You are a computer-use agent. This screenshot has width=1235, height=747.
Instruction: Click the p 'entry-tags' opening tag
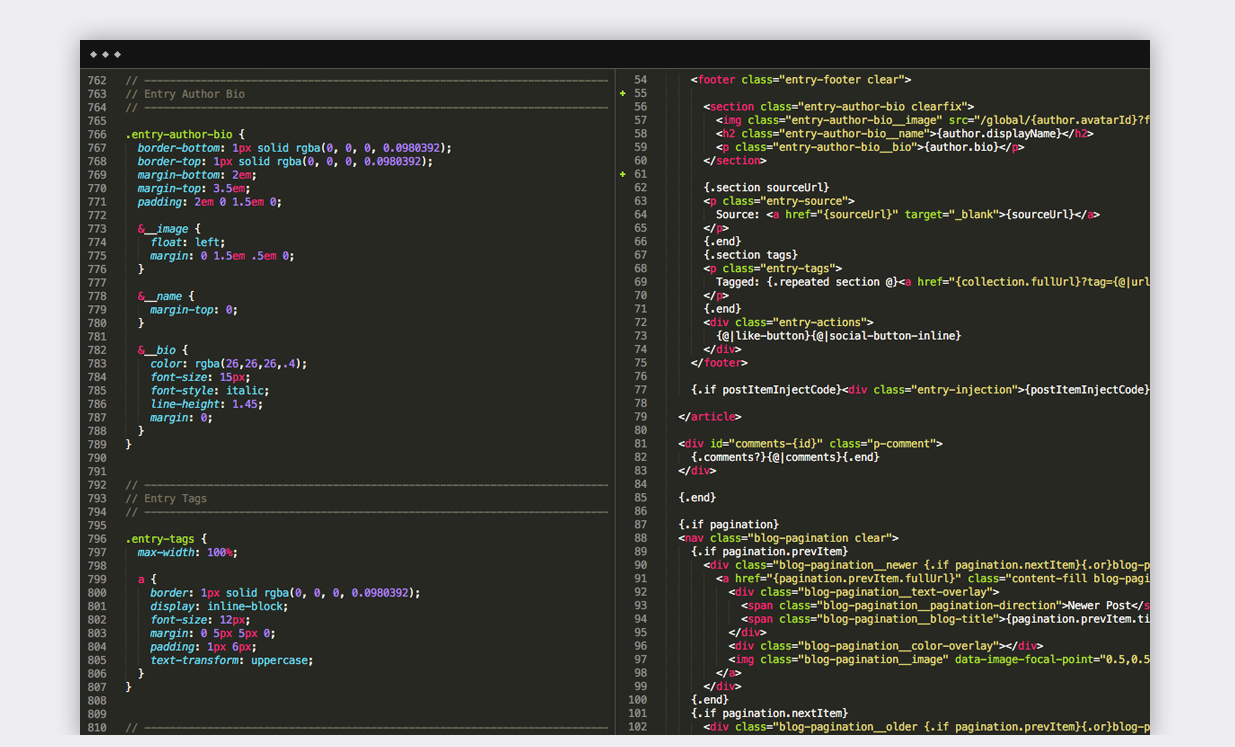[773, 268]
